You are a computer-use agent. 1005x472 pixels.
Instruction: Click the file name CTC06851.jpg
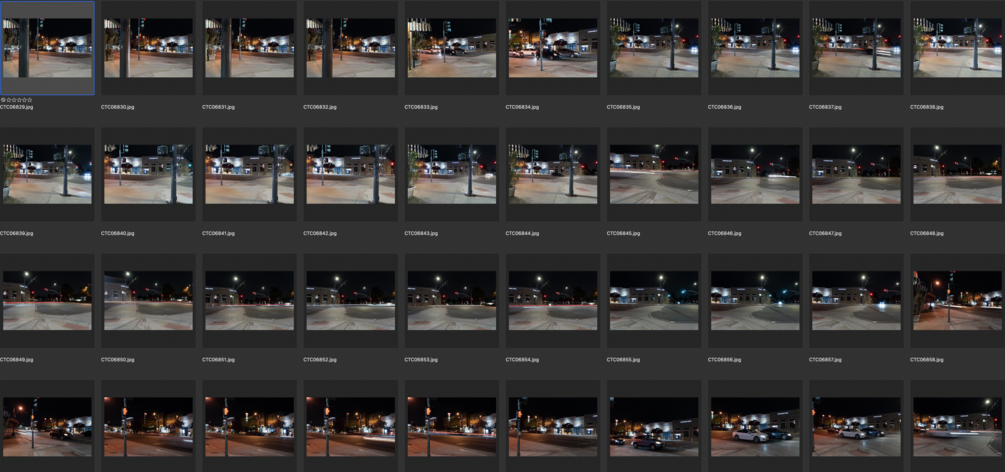218,360
